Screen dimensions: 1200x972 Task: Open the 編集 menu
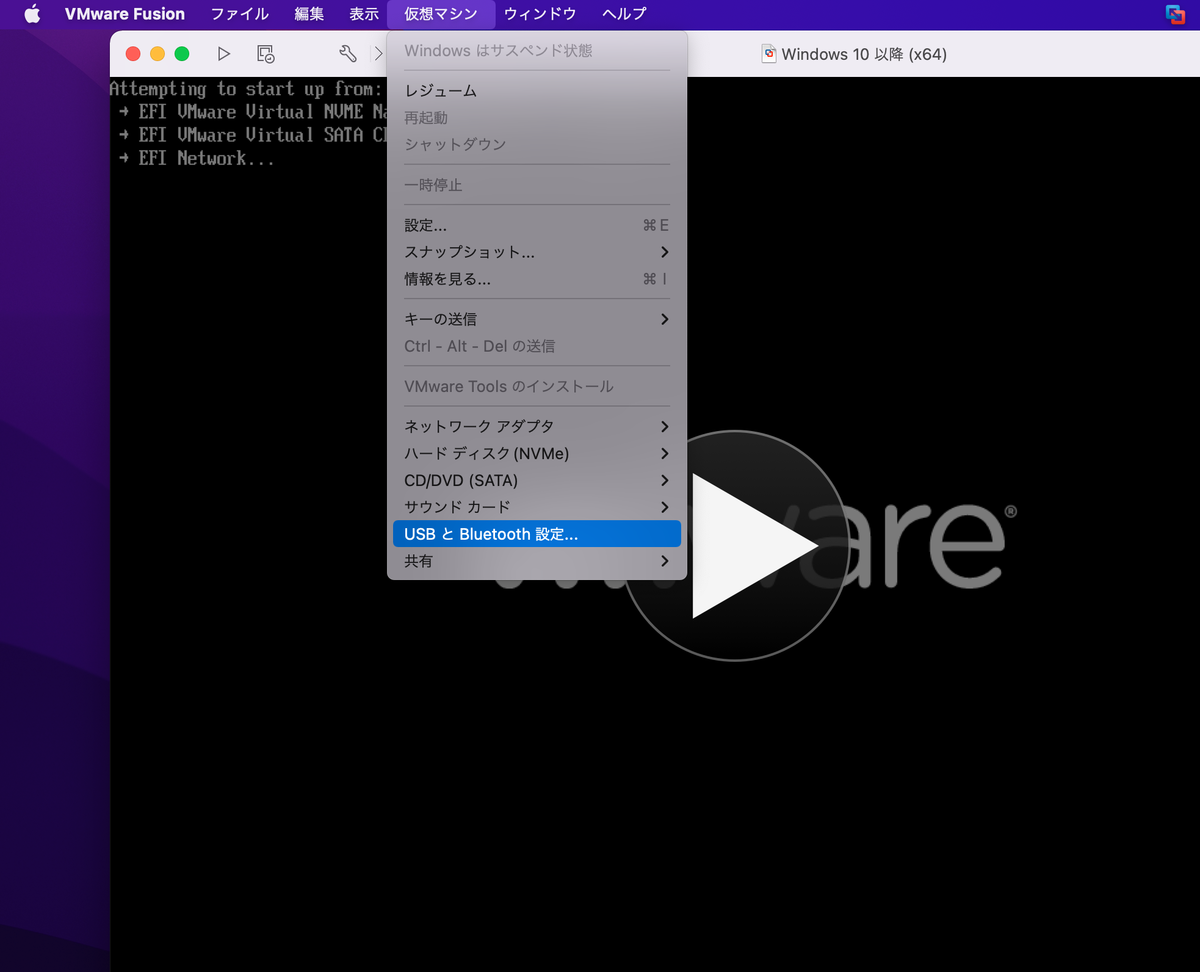309,14
